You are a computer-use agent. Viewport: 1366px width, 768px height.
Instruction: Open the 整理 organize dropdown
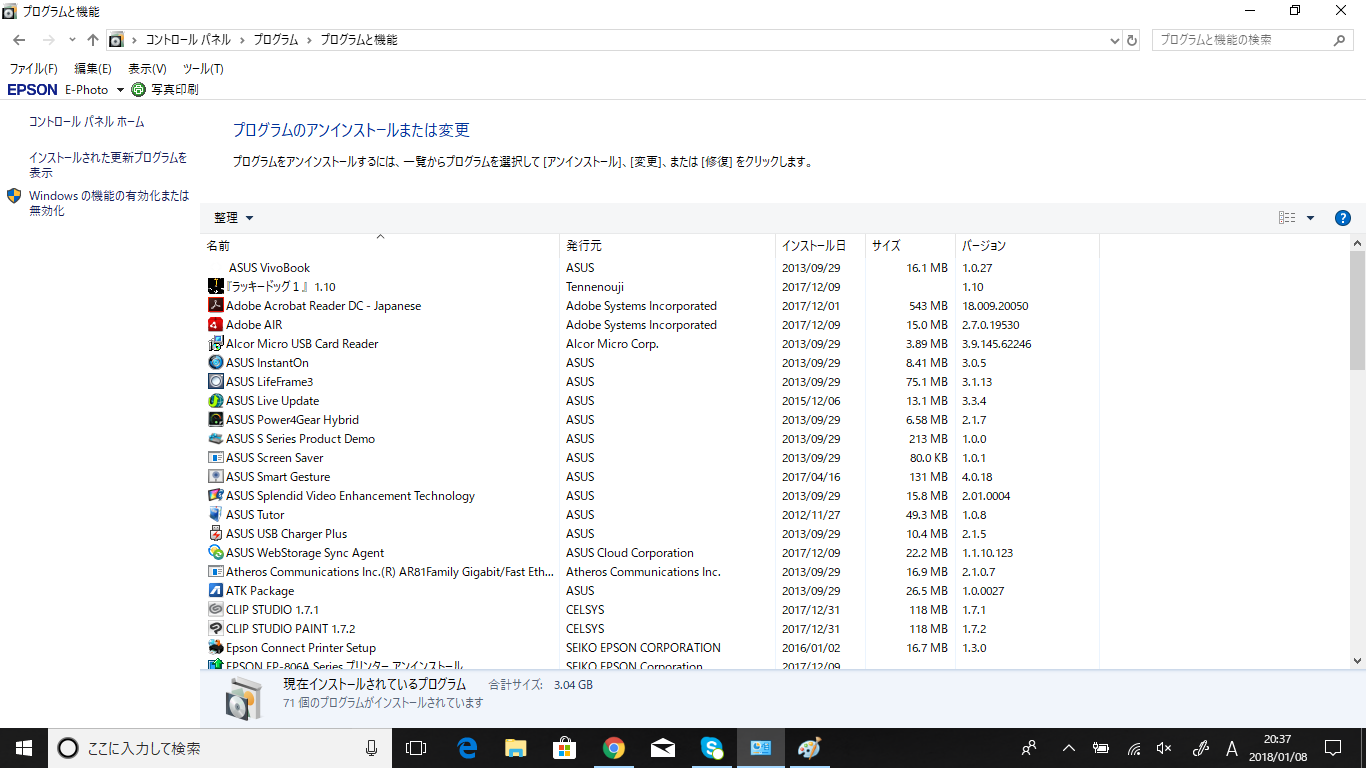coord(233,218)
